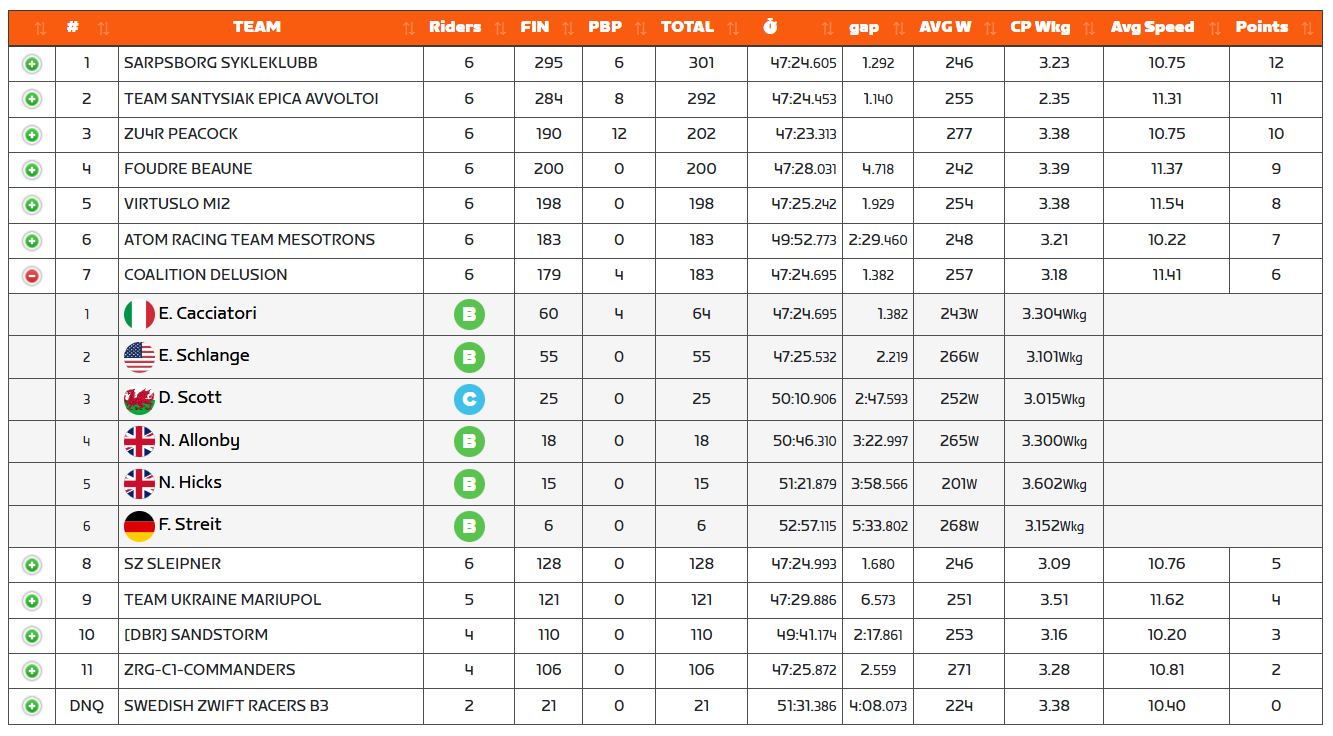Sort by the Points column header

point(1261,27)
